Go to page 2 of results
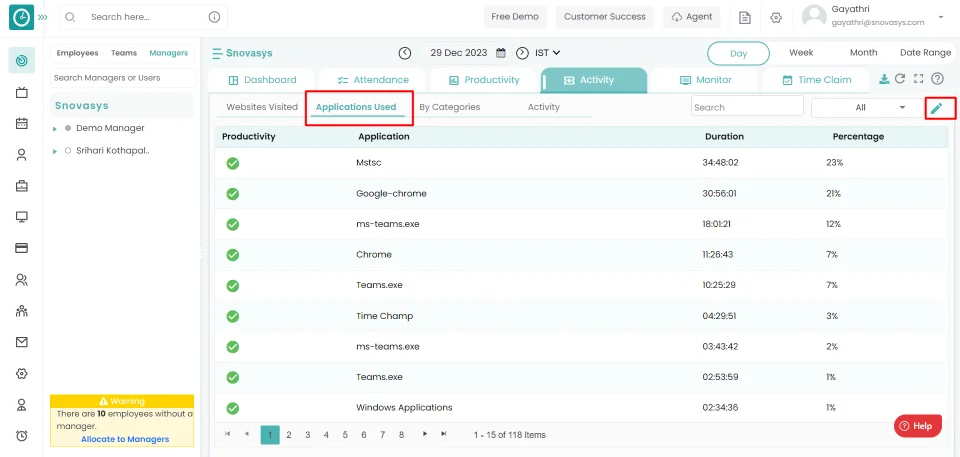The image size is (960, 457). (x=289, y=434)
